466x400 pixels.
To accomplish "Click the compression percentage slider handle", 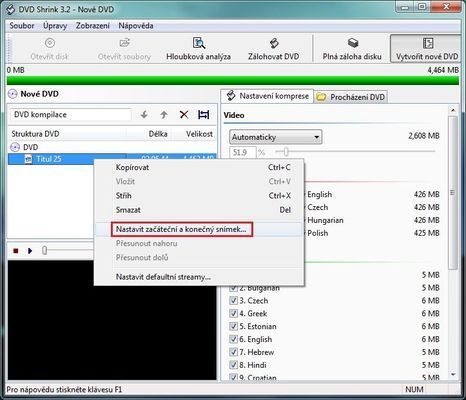I will [286, 152].
